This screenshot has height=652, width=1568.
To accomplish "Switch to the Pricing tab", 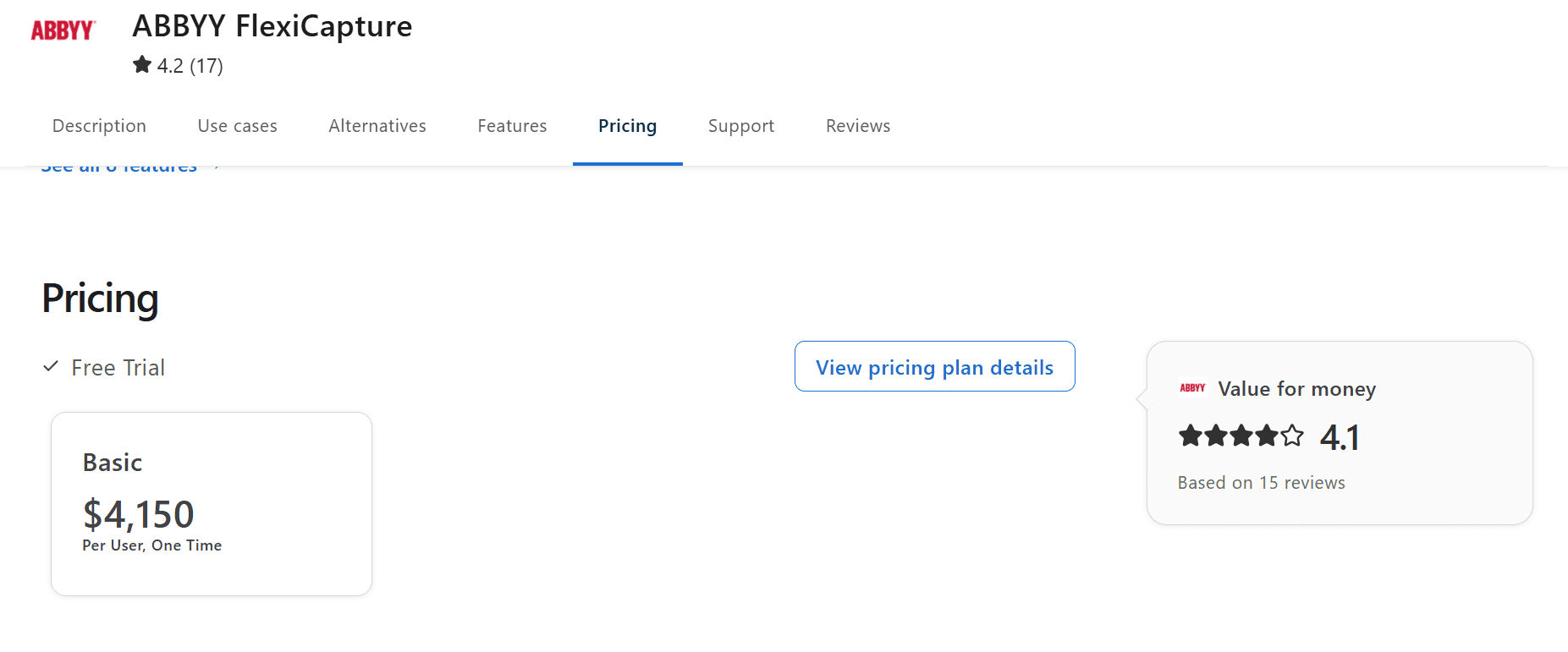I will click(x=627, y=125).
